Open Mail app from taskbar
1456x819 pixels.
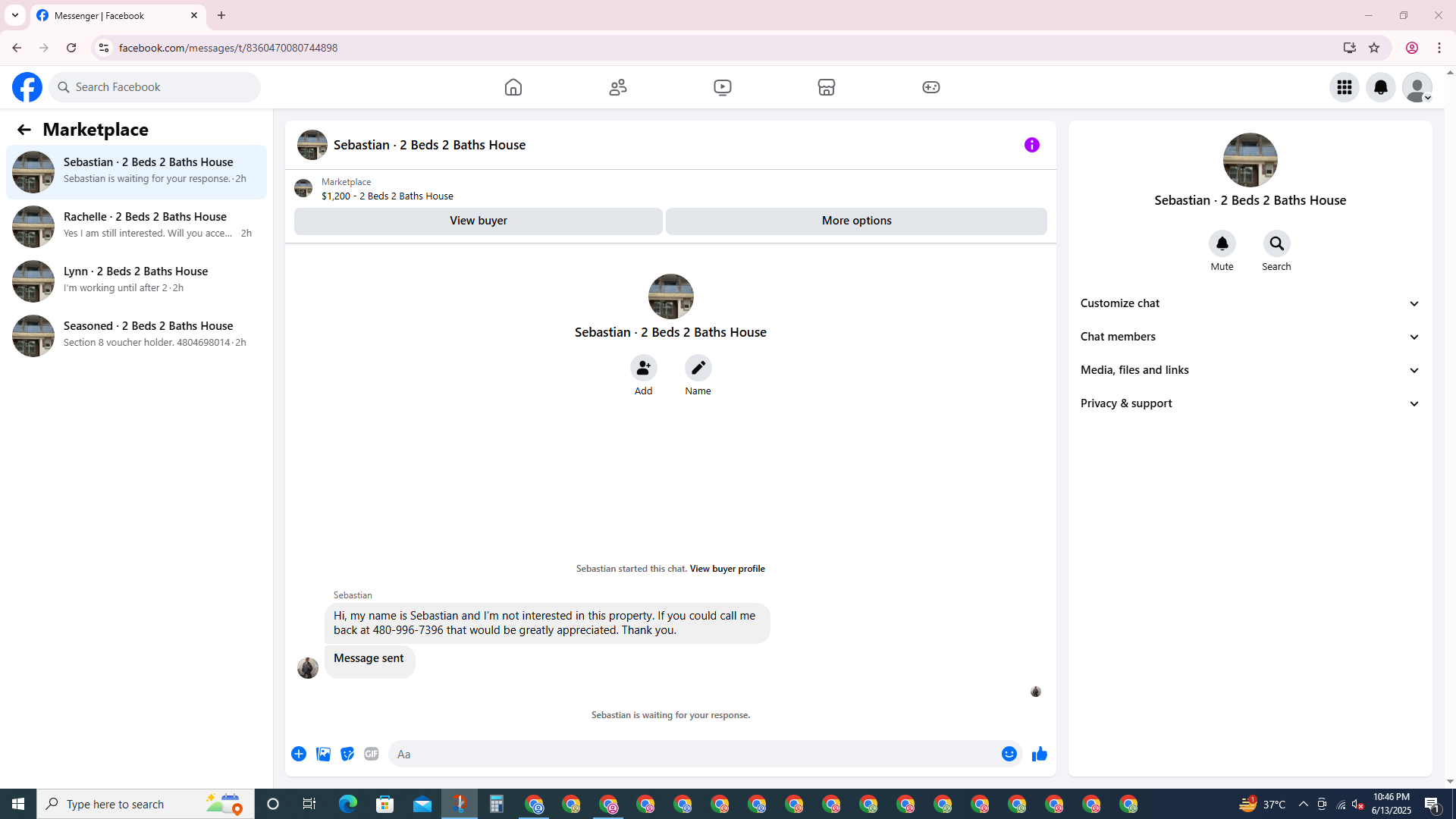[x=422, y=804]
